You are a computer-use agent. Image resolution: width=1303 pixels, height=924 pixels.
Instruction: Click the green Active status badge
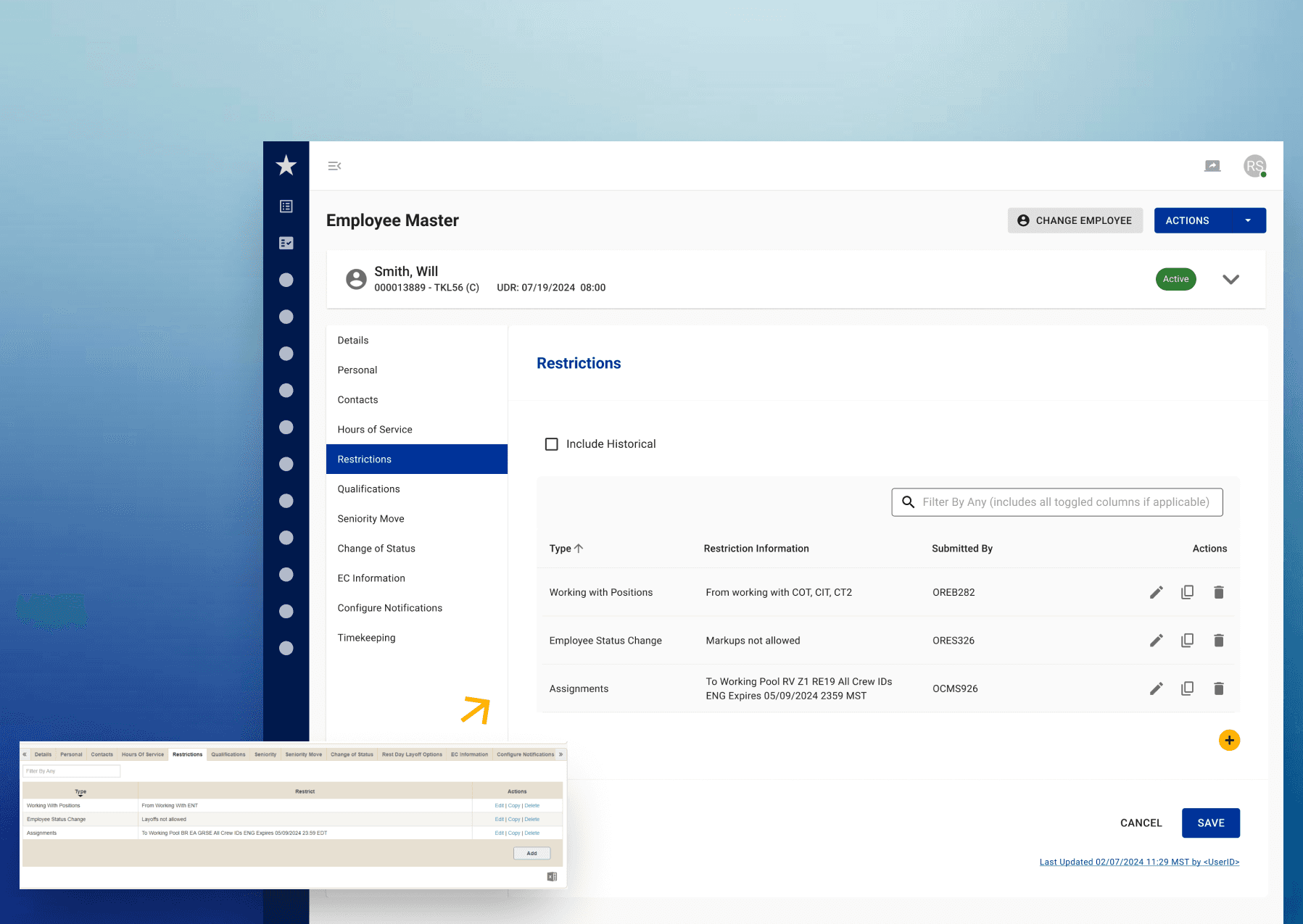(1176, 279)
